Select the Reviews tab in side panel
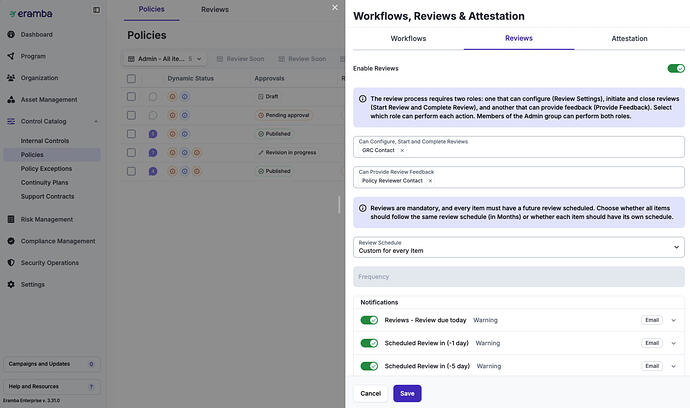 coord(519,38)
